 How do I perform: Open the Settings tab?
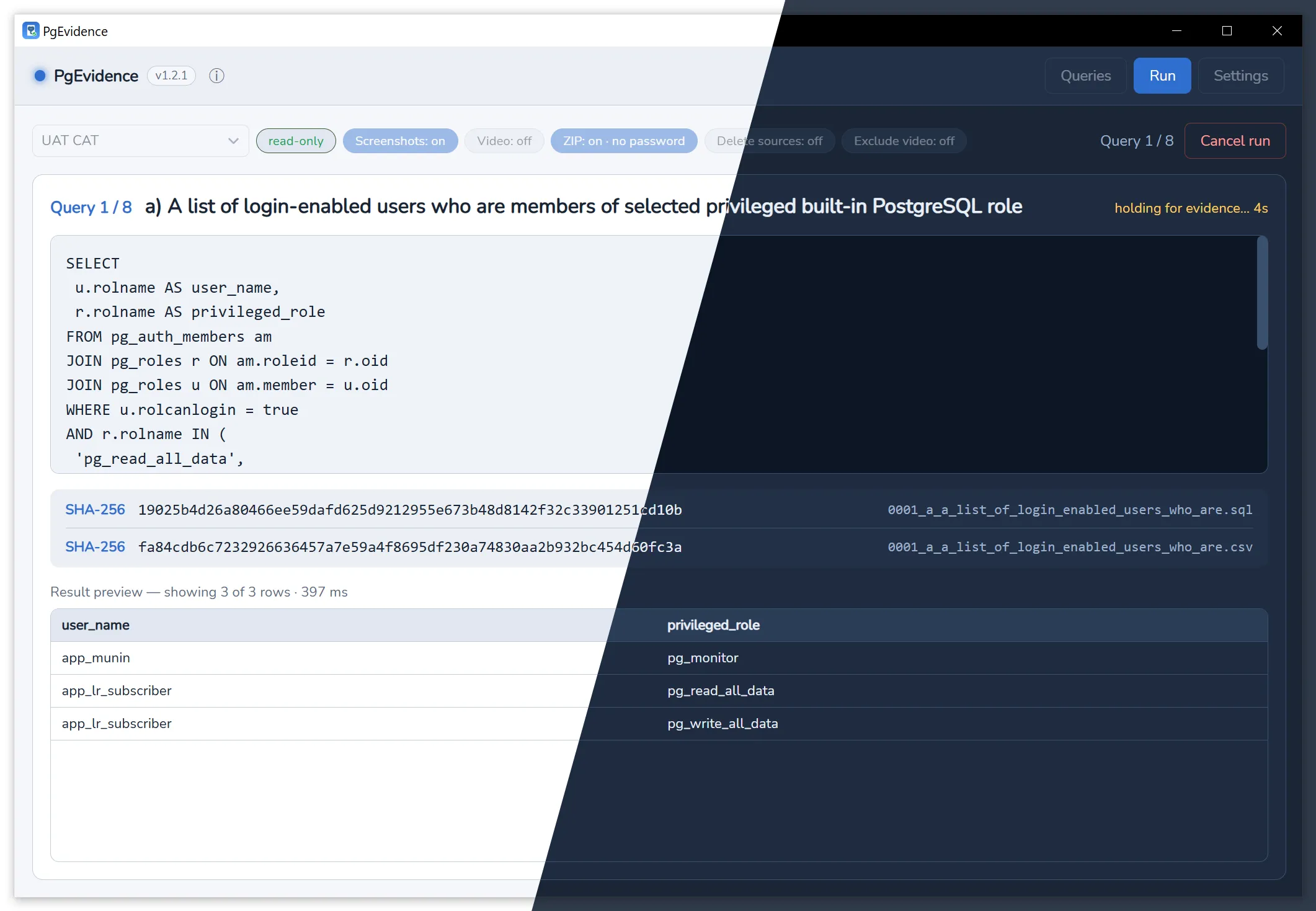[x=1240, y=76]
